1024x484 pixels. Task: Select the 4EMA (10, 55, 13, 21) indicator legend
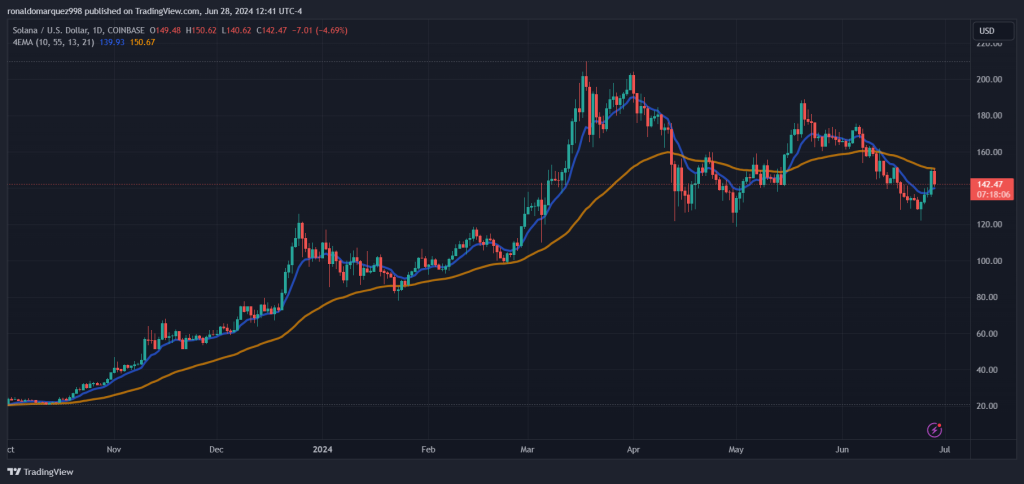pos(53,40)
